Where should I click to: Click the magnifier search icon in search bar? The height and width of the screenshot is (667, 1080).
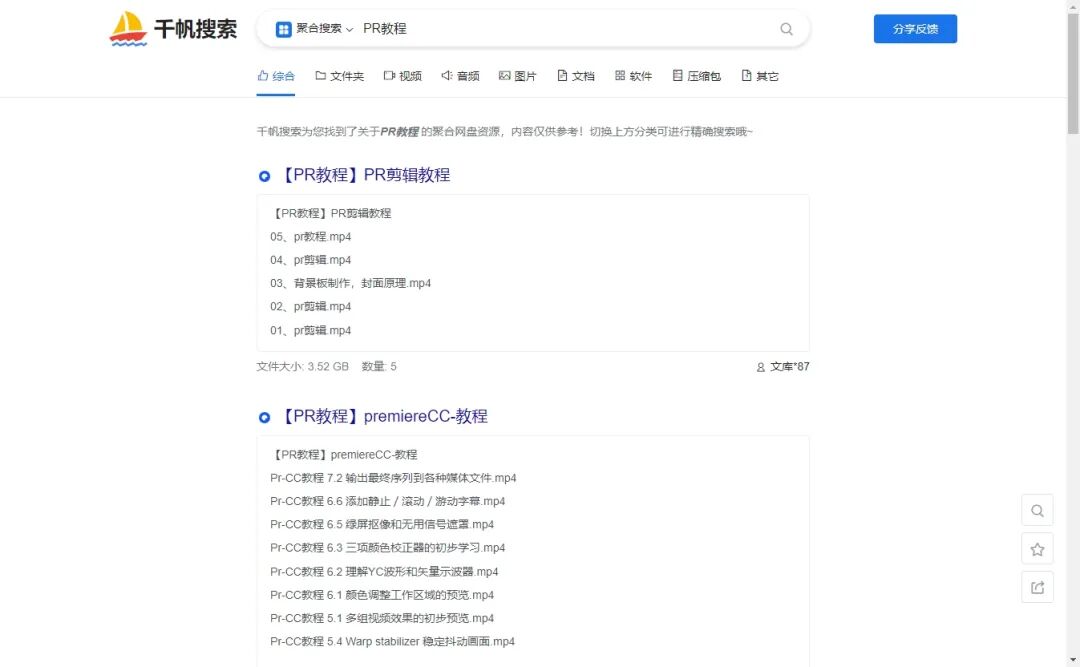coord(786,29)
